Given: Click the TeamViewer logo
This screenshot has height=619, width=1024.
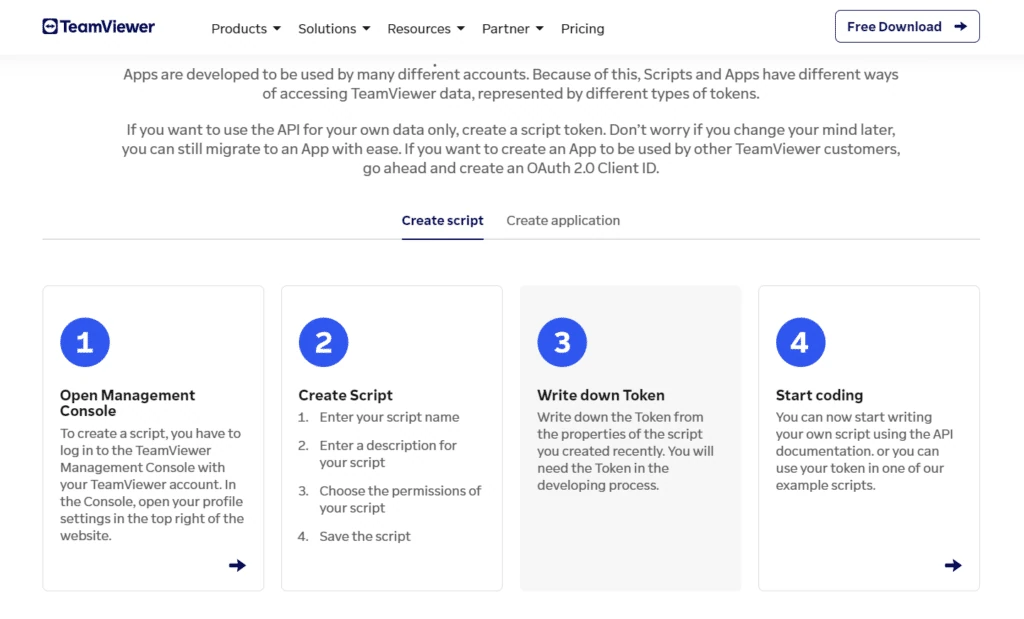Looking at the screenshot, I should click(99, 27).
